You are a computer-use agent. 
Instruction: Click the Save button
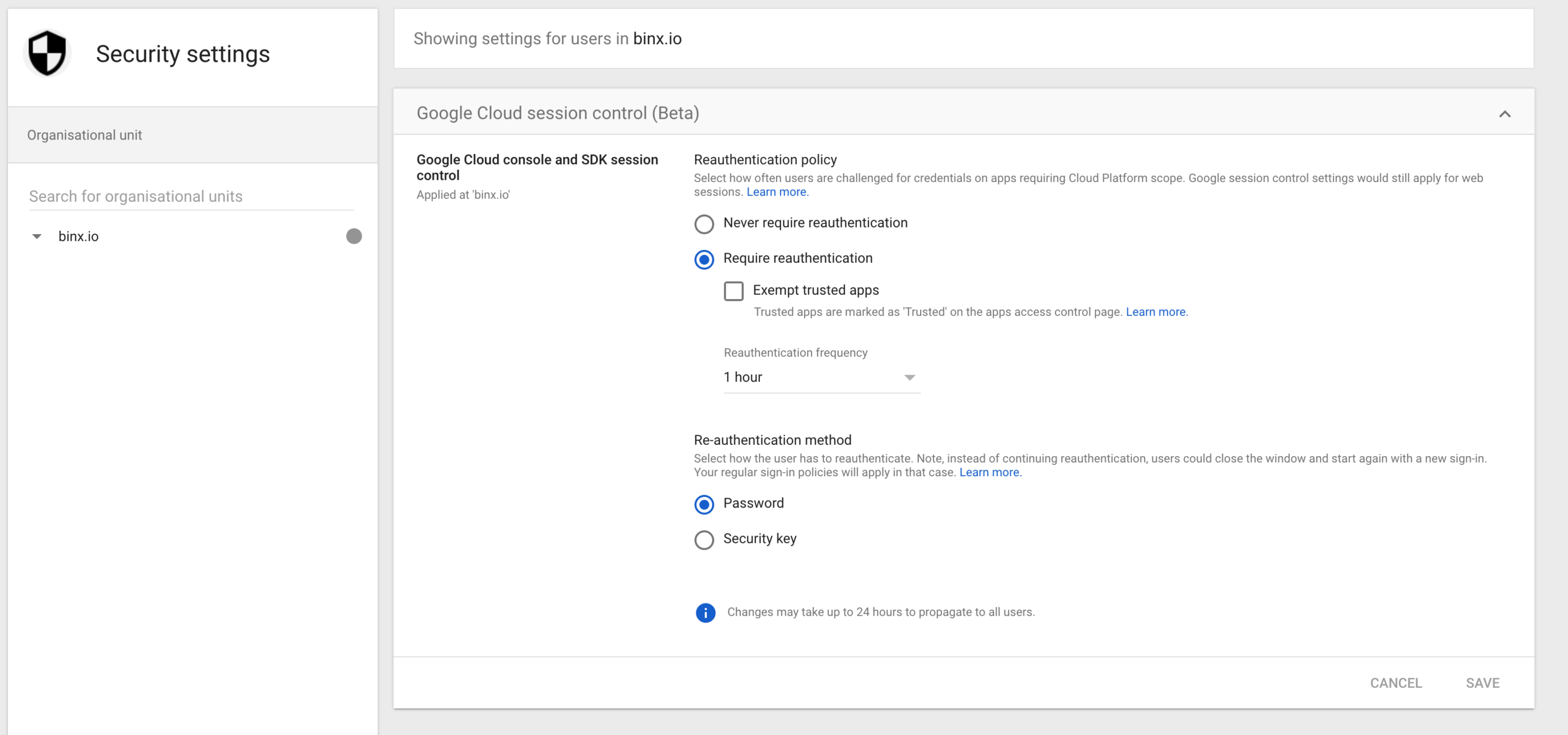point(1482,683)
